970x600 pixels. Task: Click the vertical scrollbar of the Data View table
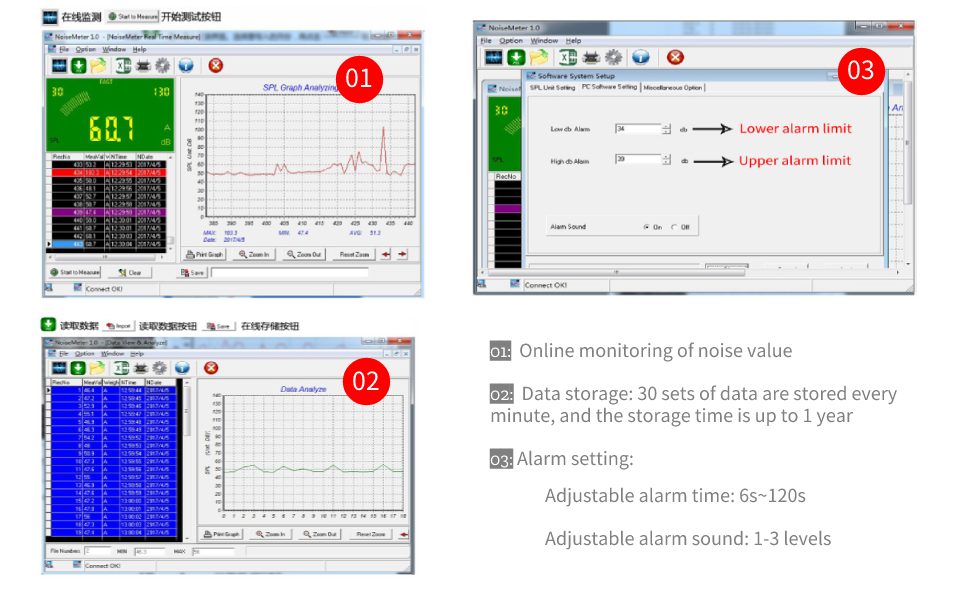coord(186,460)
